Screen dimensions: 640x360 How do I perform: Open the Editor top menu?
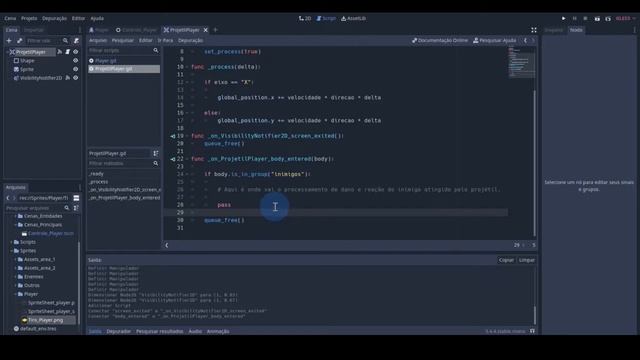click(78, 18)
